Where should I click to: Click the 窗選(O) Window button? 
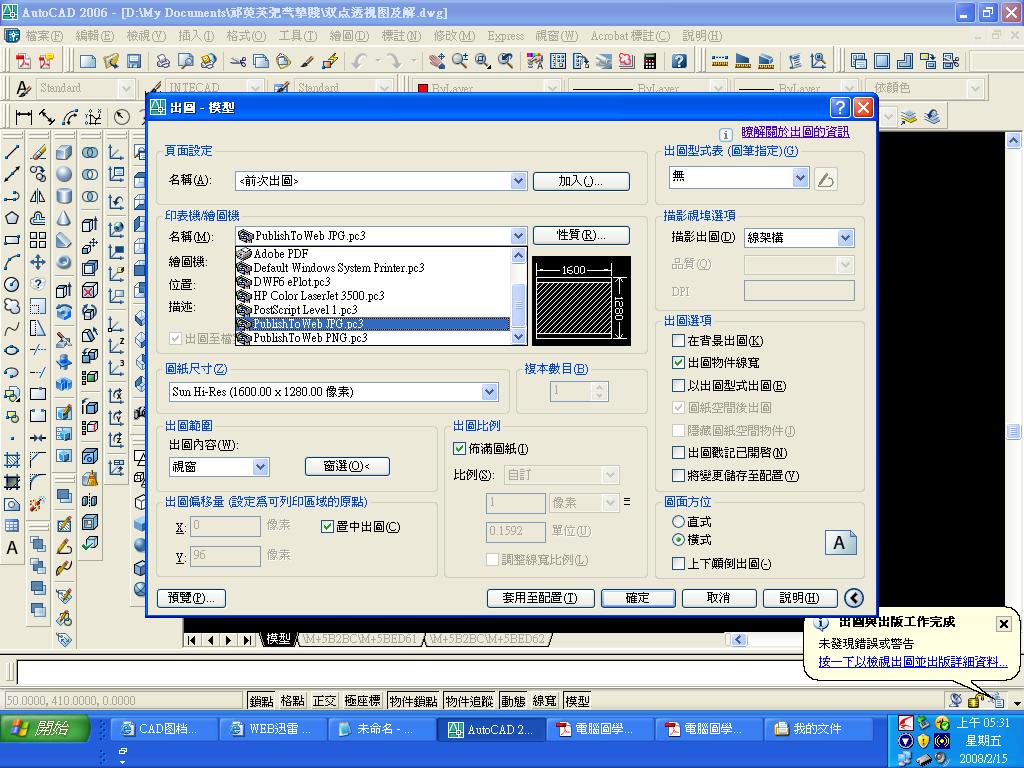(x=347, y=466)
